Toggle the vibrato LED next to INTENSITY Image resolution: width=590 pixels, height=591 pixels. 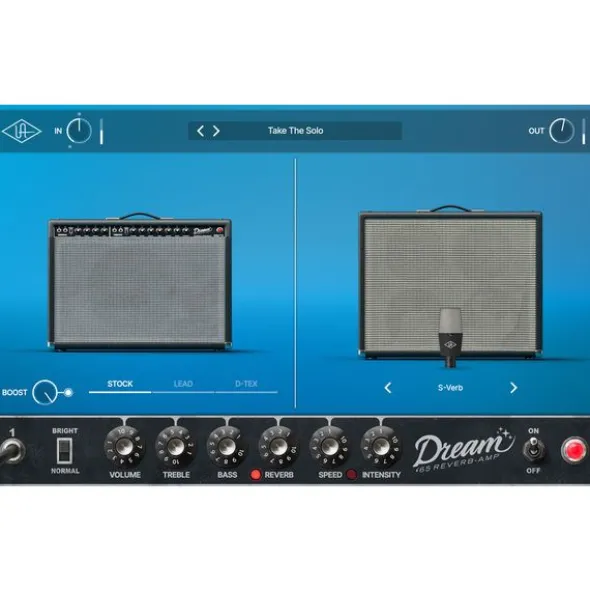[x=351, y=475]
